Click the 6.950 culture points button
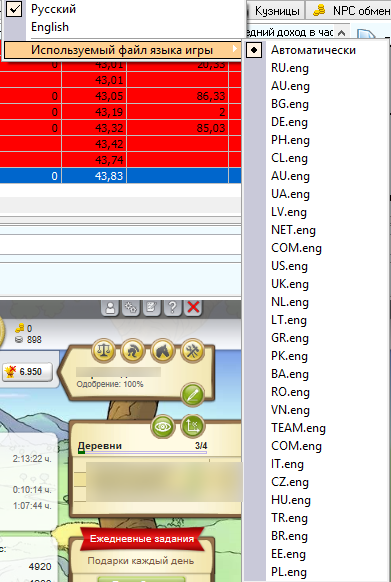Image resolution: width=391 pixels, height=582 pixels. [x=27, y=372]
